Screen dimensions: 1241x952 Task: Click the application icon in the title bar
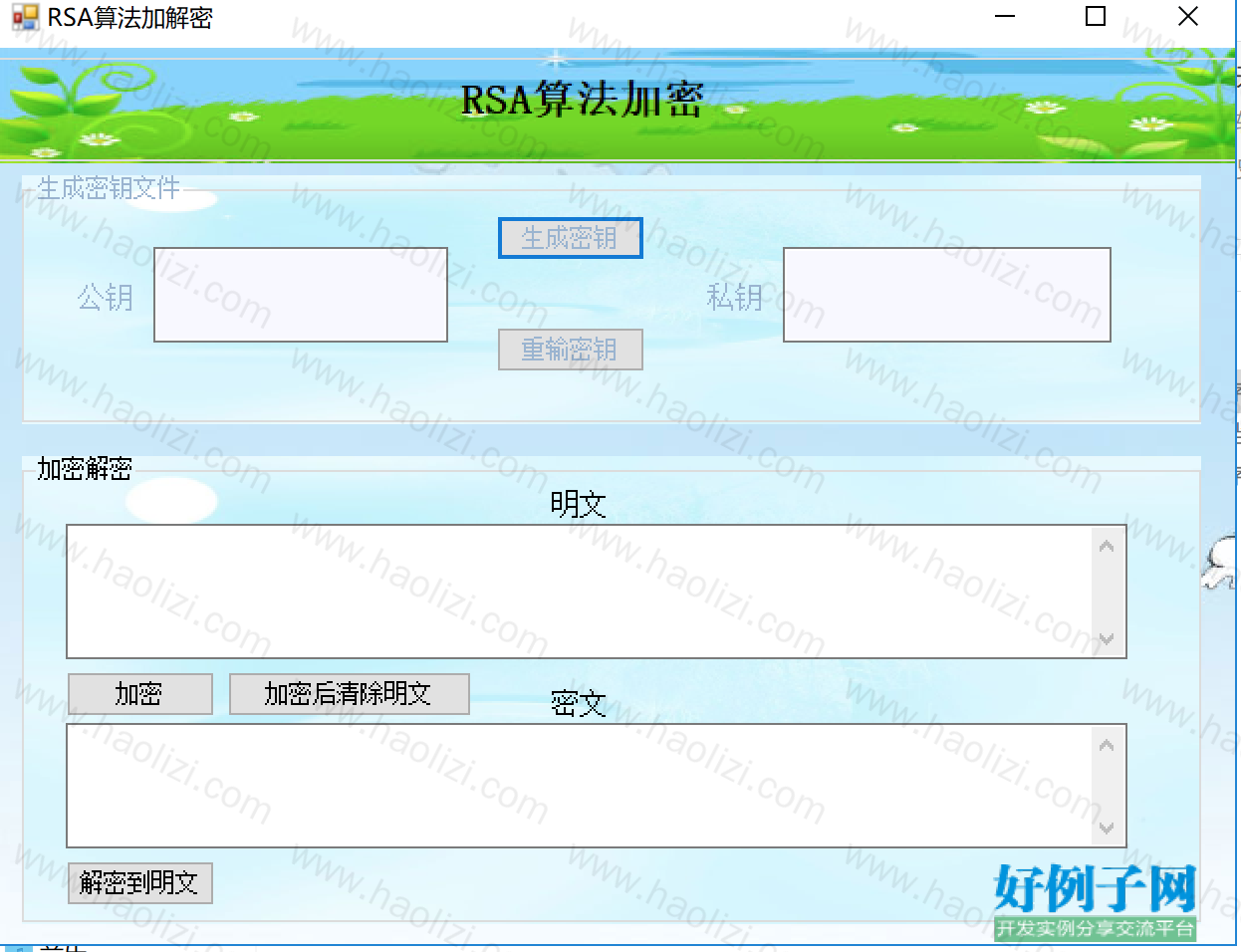(x=24, y=17)
